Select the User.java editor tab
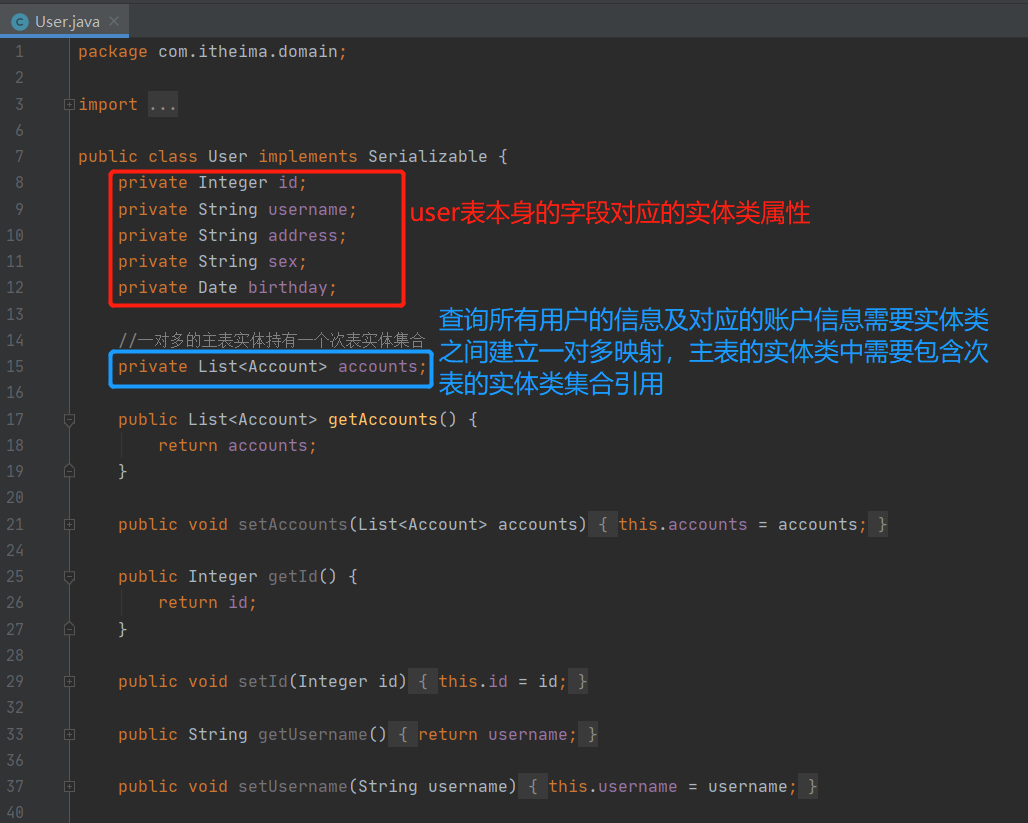The image size is (1028, 823). click(x=64, y=21)
